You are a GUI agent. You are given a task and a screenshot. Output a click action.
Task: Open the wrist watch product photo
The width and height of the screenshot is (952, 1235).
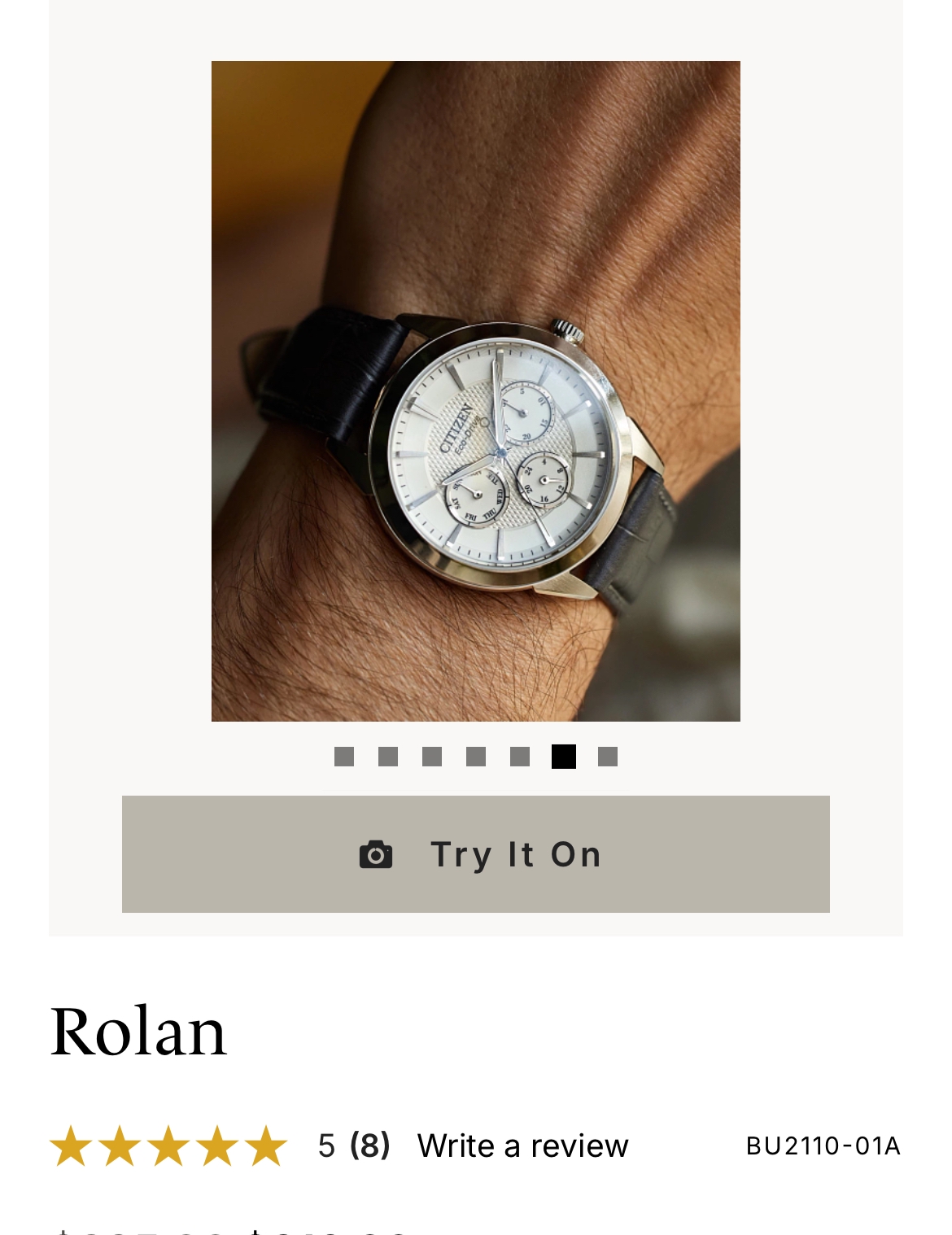tap(476, 391)
